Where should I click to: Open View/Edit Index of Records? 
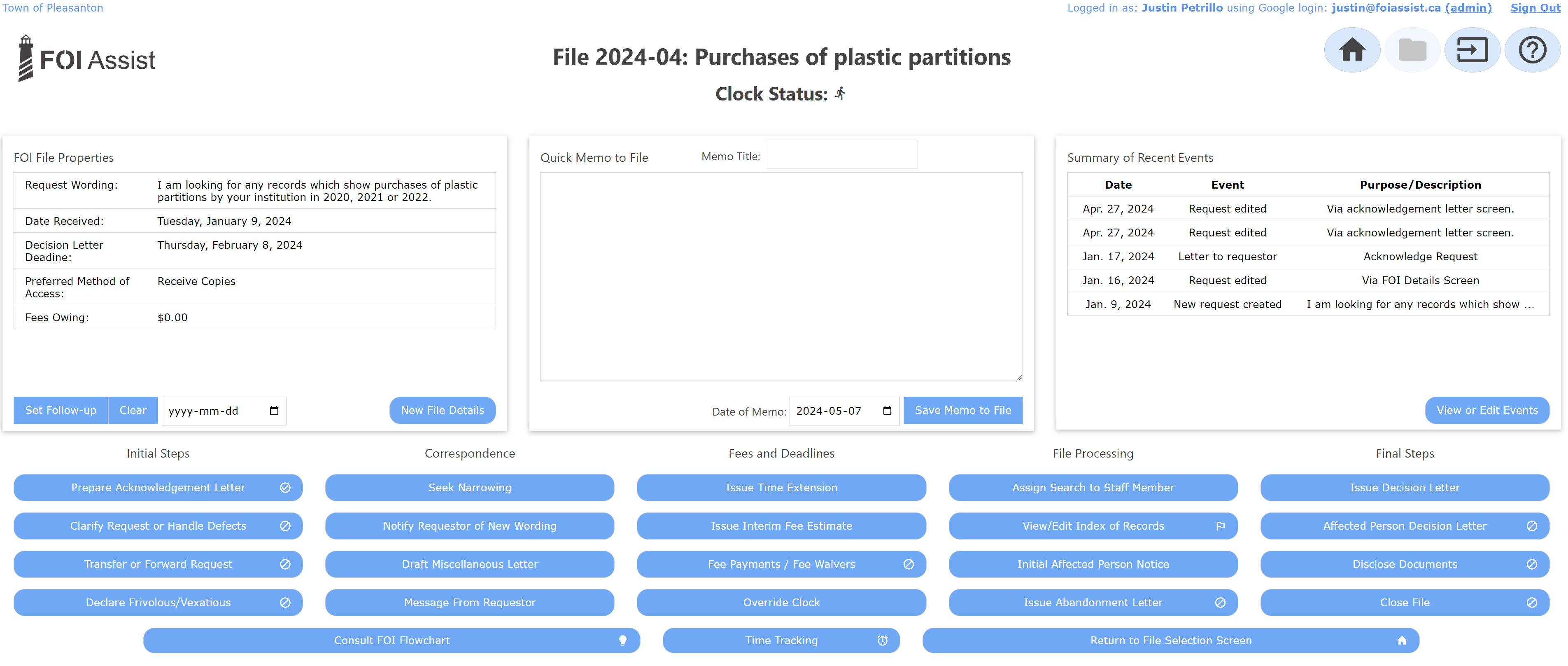click(1093, 526)
